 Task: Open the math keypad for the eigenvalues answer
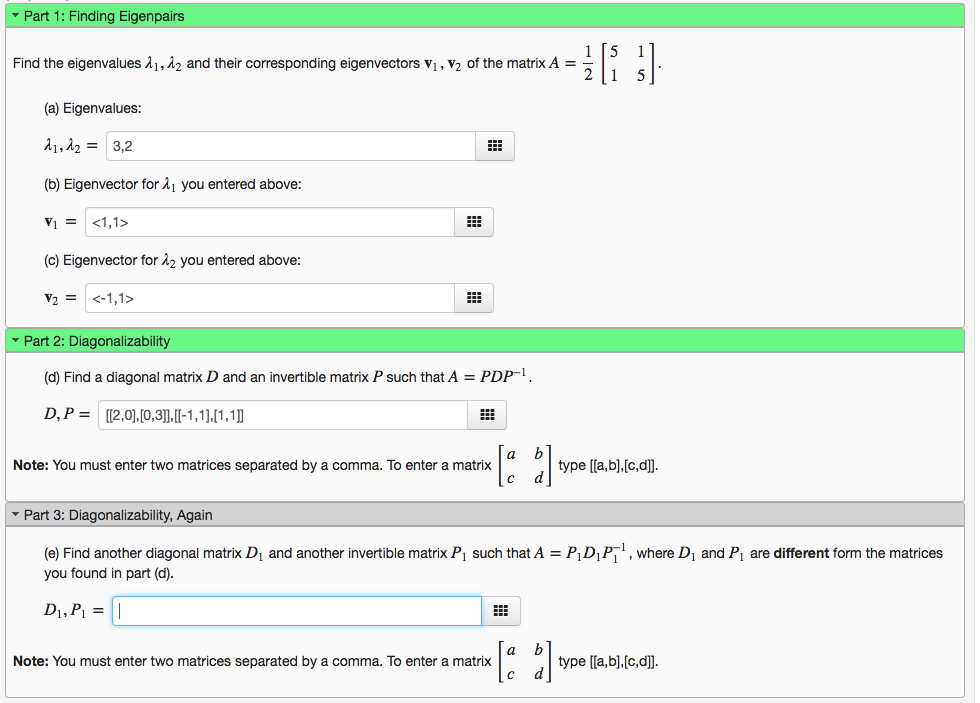pos(494,146)
